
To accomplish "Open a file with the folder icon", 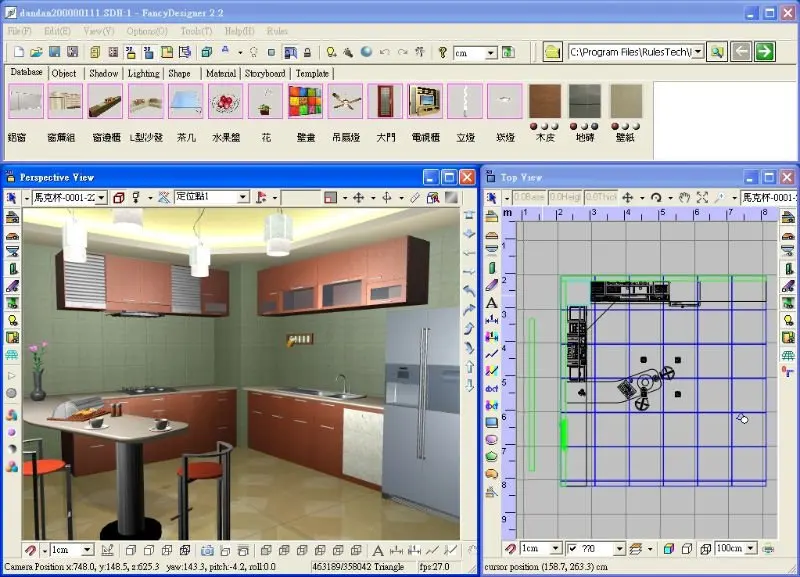I will click(36, 52).
